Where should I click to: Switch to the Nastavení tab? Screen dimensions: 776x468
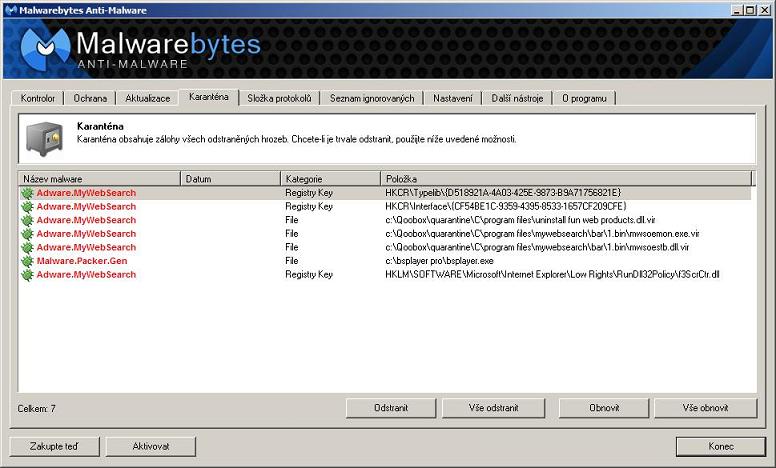pos(453,98)
